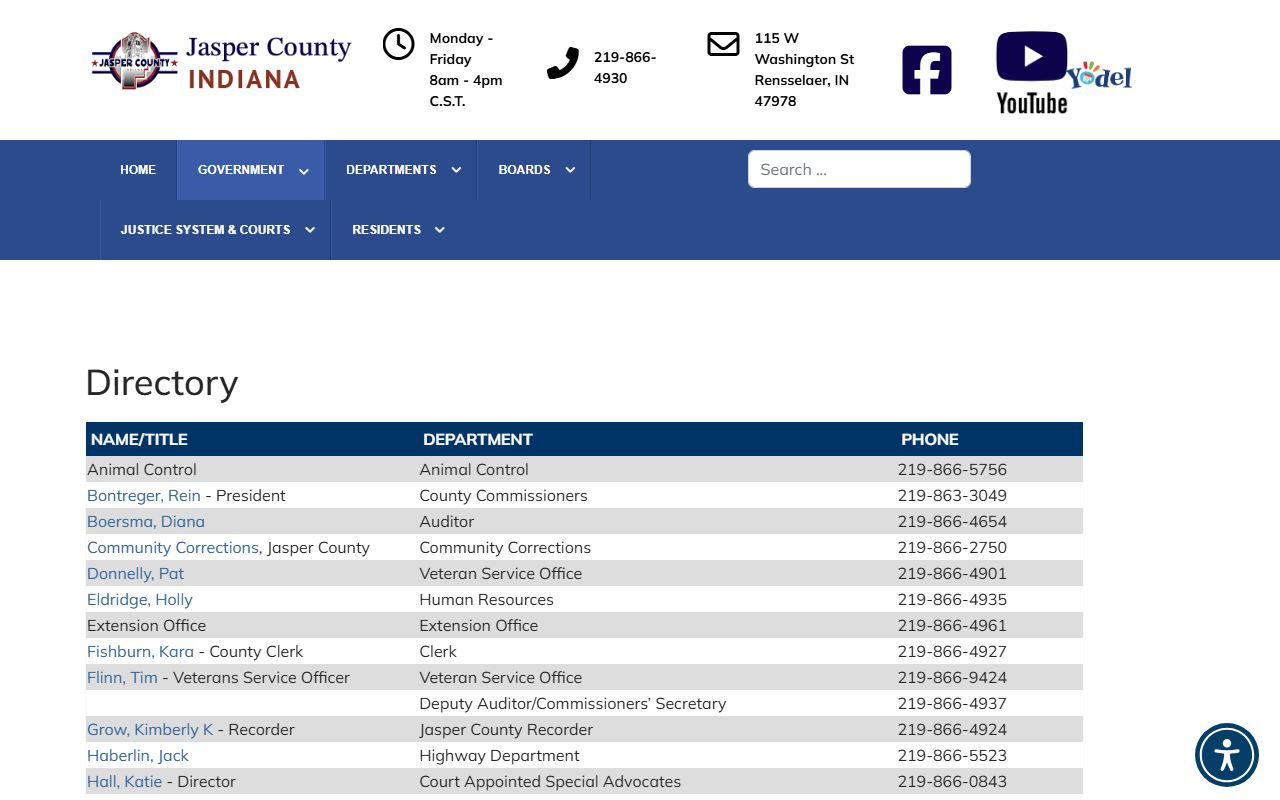This screenshot has height=800, width=1280.
Task: Open Haberlin, Jack directory link
Action: click(138, 756)
